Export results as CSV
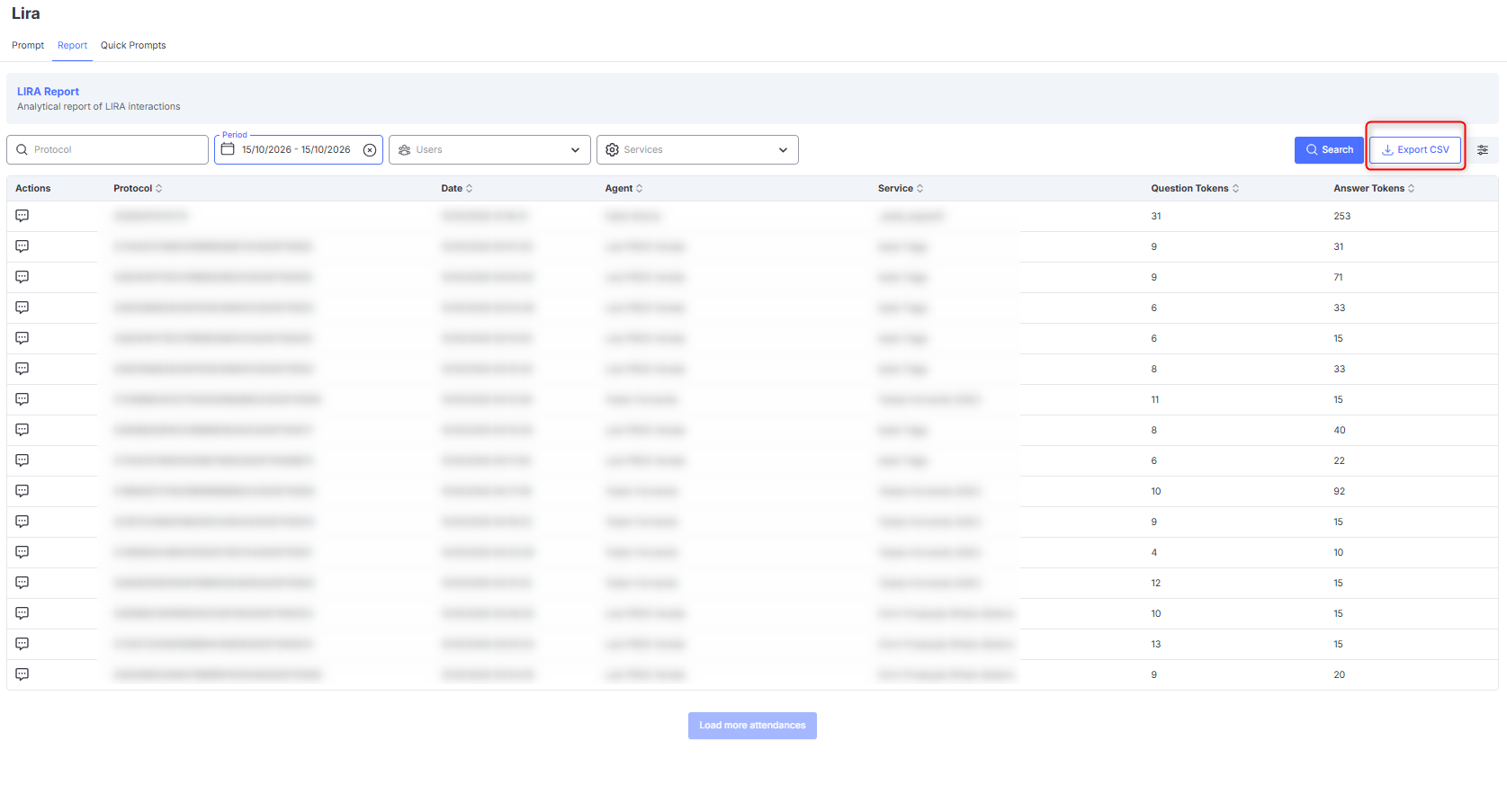The image size is (1507, 812). coord(1415,150)
